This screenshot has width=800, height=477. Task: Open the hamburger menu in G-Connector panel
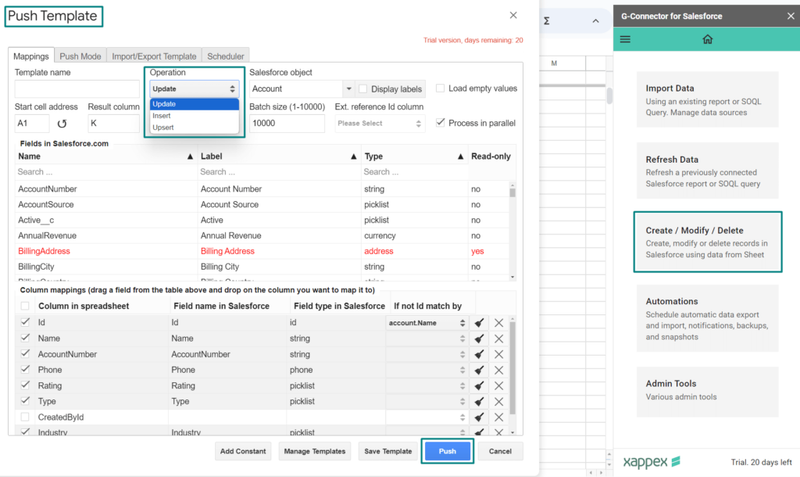[625, 39]
